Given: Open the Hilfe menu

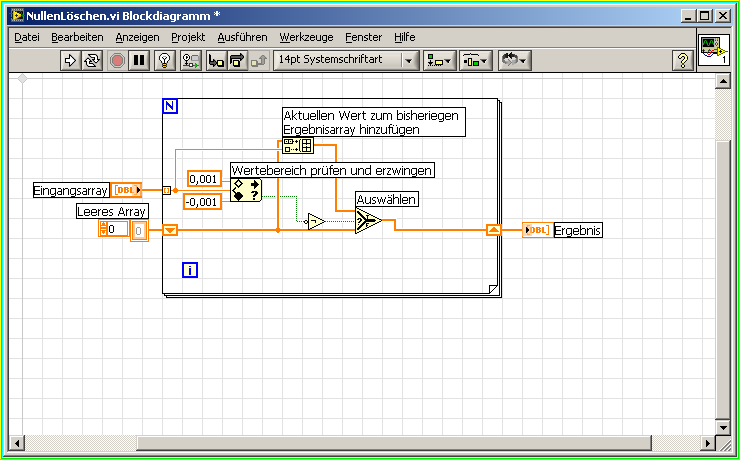Looking at the screenshot, I should click(404, 37).
